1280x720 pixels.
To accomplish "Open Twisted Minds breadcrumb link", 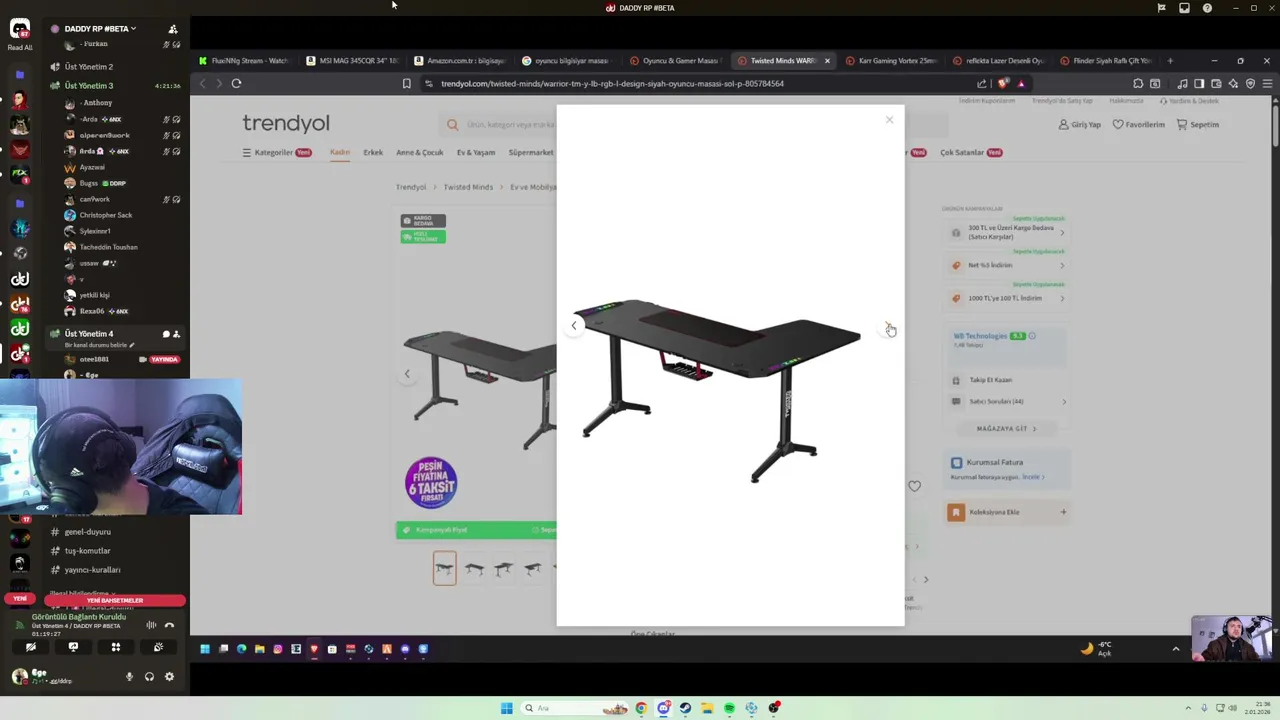I will (x=468, y=187).
